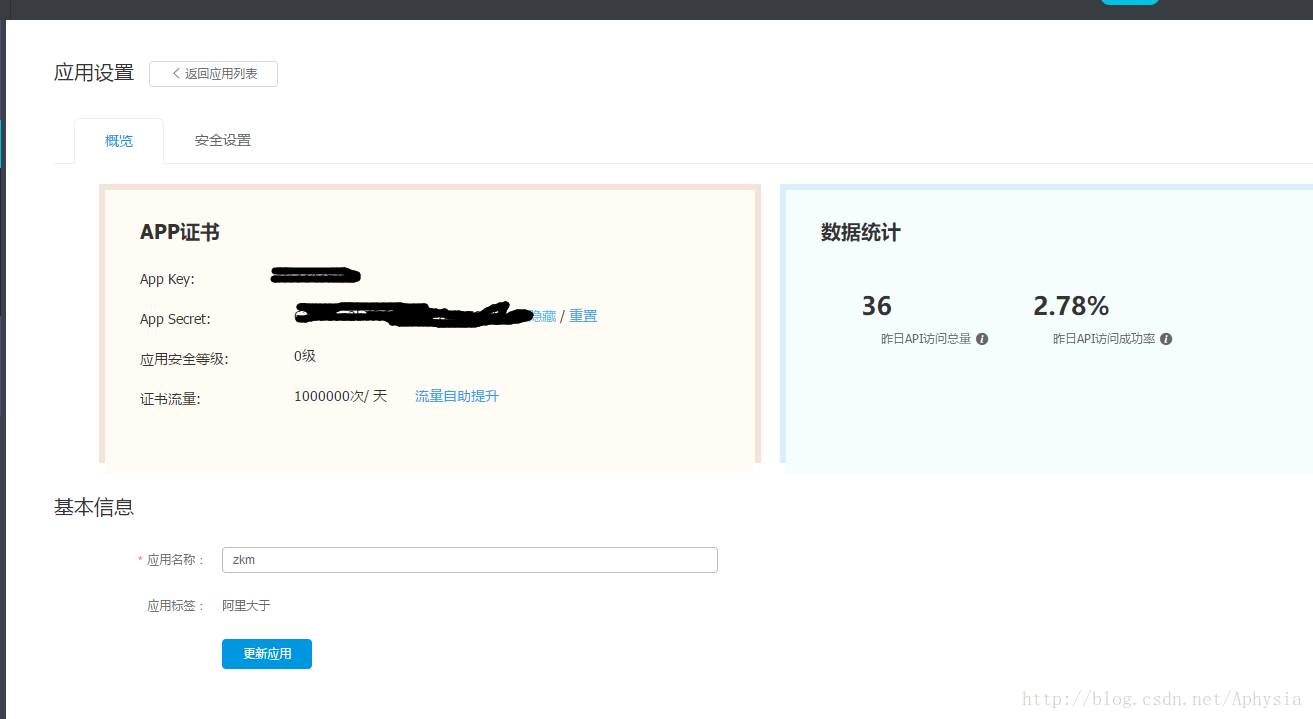Click the App Key label
This screenshot has width=1313, height=719.
(167, 279)
